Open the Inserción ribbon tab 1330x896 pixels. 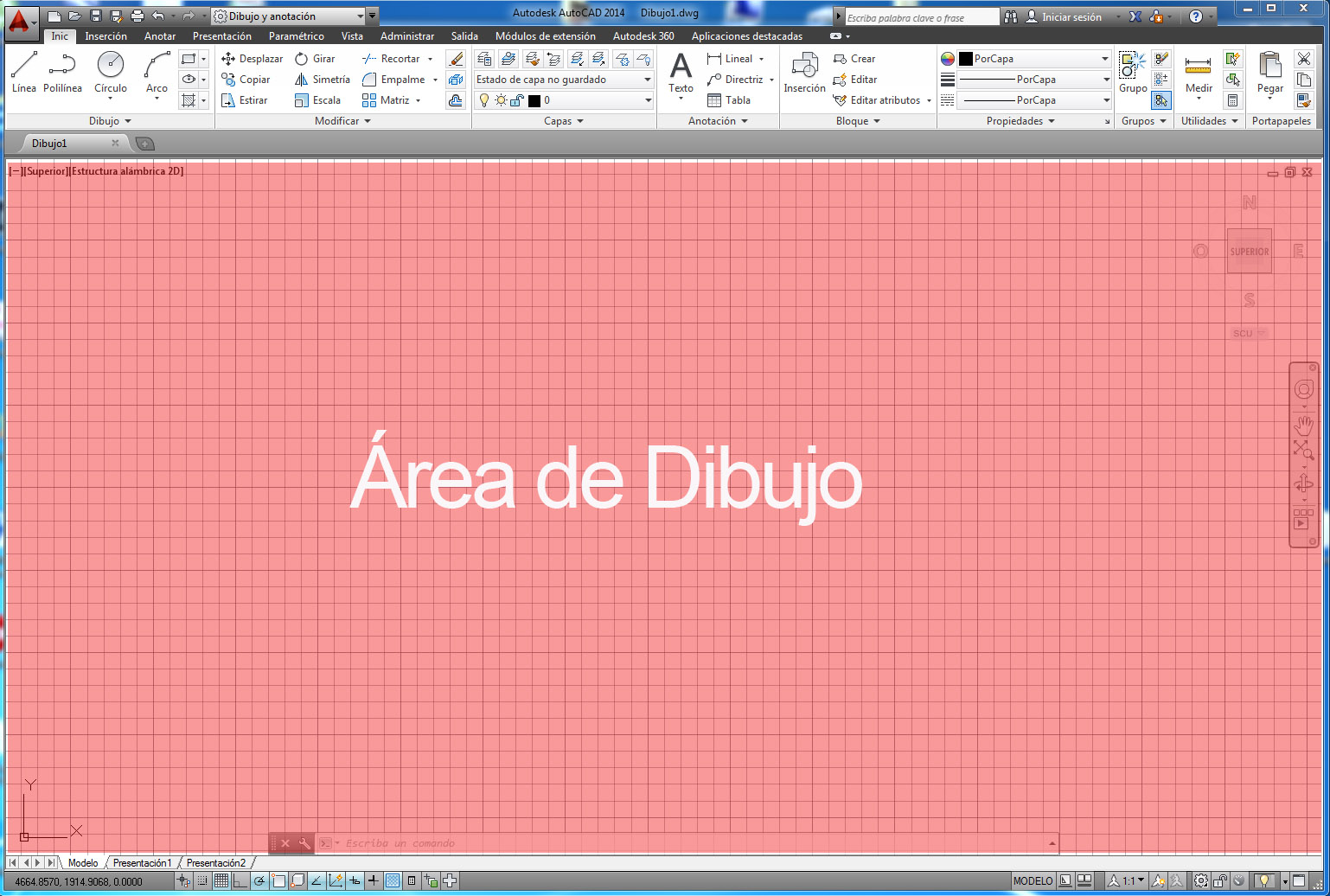(x=106, y=36)
